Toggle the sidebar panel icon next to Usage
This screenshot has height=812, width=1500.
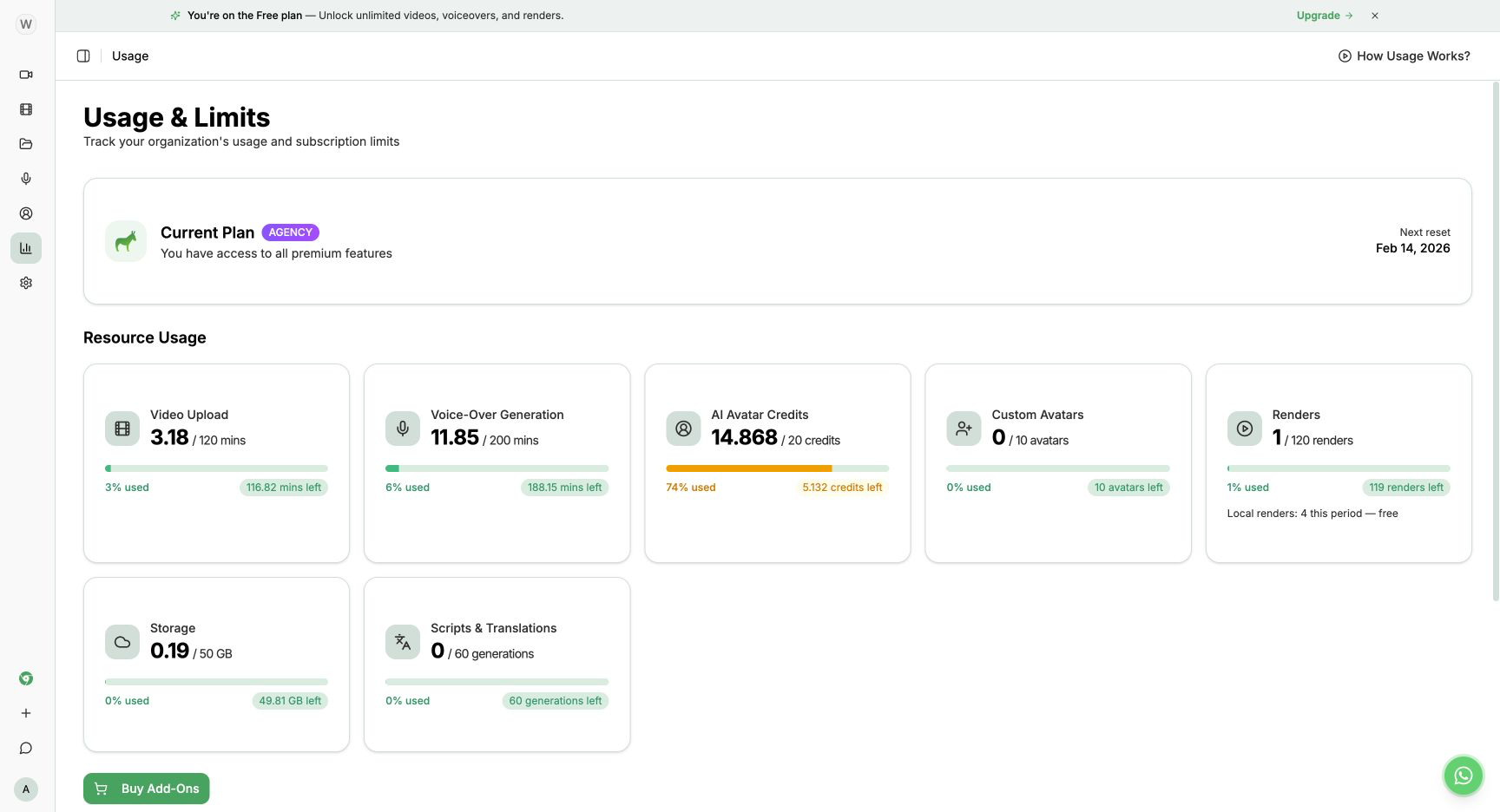point(83,56)
